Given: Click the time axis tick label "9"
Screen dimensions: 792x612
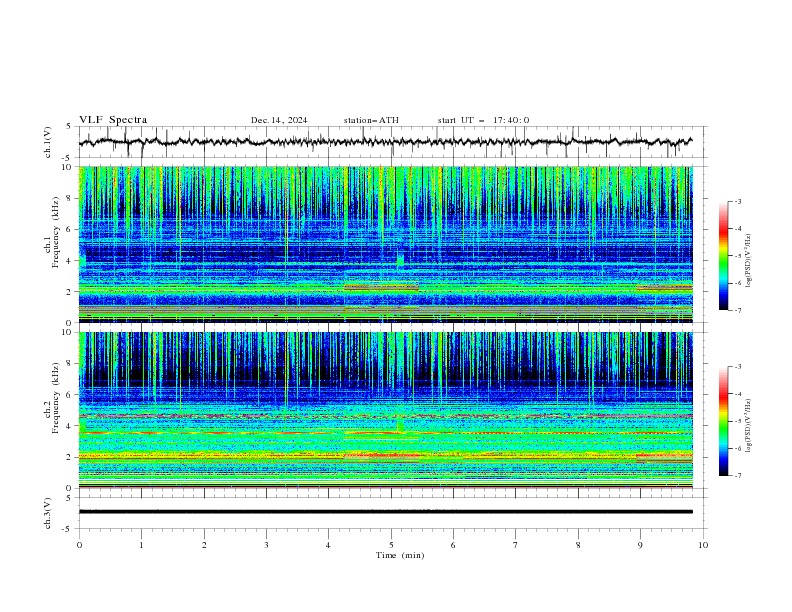Looking at the screenshot, I should 640,545.
